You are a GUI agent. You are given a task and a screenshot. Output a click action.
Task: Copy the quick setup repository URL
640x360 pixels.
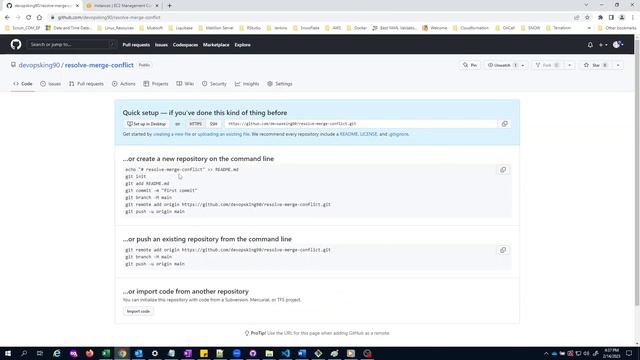coord(504,124)
